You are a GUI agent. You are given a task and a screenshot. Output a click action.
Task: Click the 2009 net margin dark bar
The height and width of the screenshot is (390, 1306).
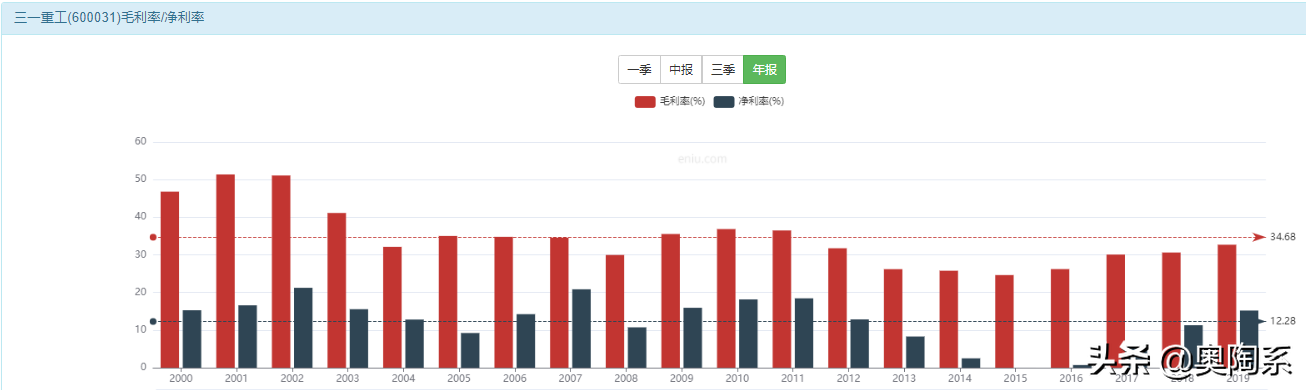point(692,337)
